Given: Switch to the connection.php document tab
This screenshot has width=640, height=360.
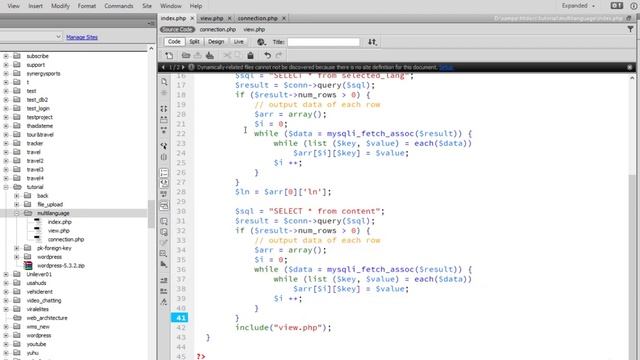Looking at the screenshot, I should pyautogui.click(x=258, y=18).
